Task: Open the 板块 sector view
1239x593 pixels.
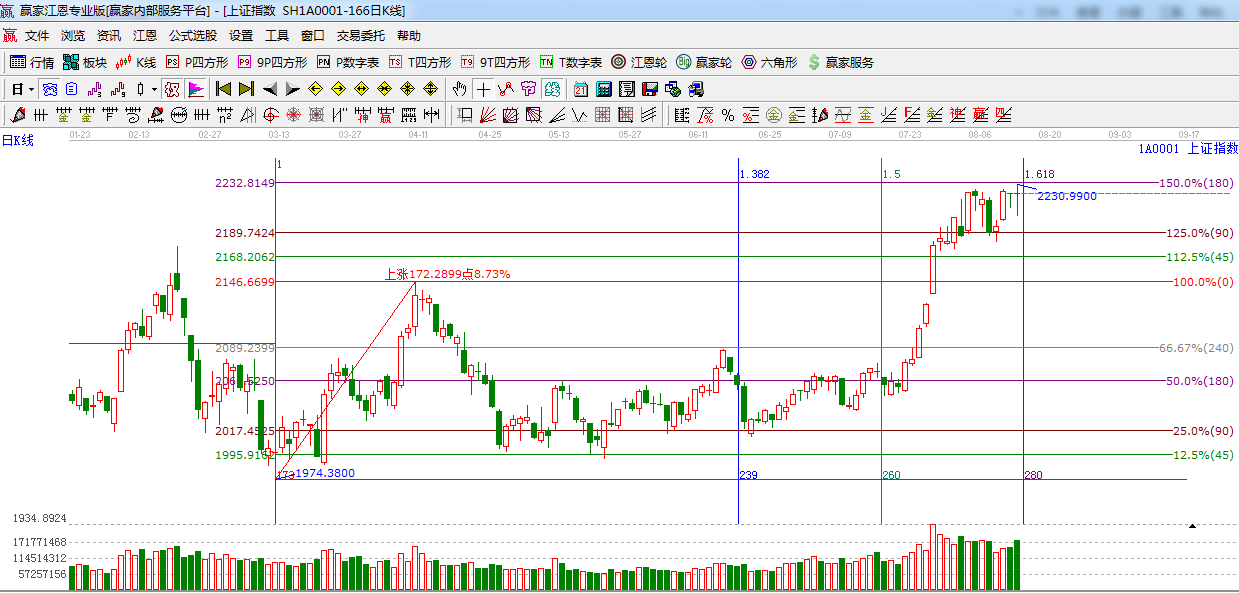Action: pyautogui.click(x=85, y=62)
